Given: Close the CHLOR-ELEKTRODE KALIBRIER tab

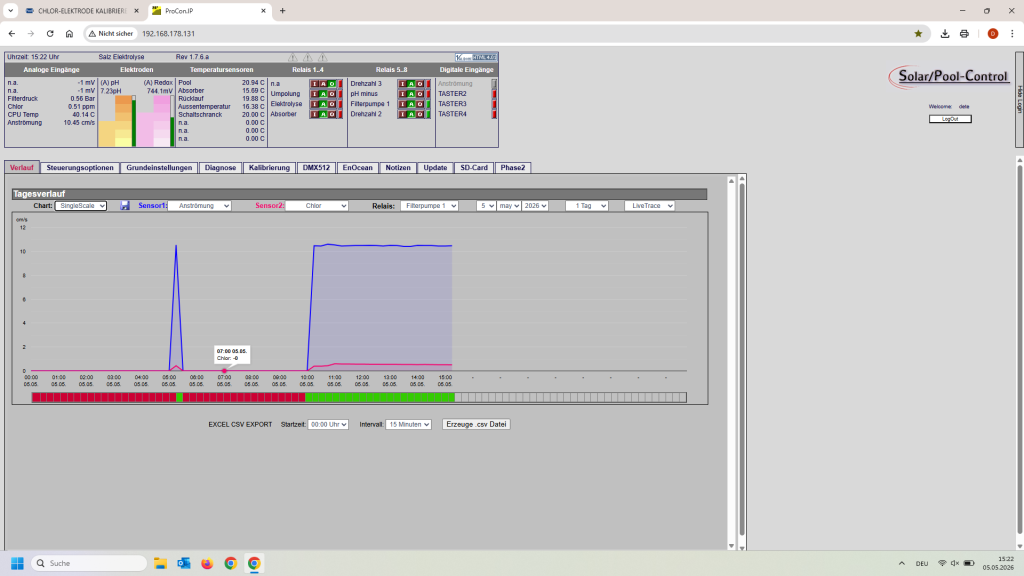Looking at the screenshot, I should click(x=136, y=11).
